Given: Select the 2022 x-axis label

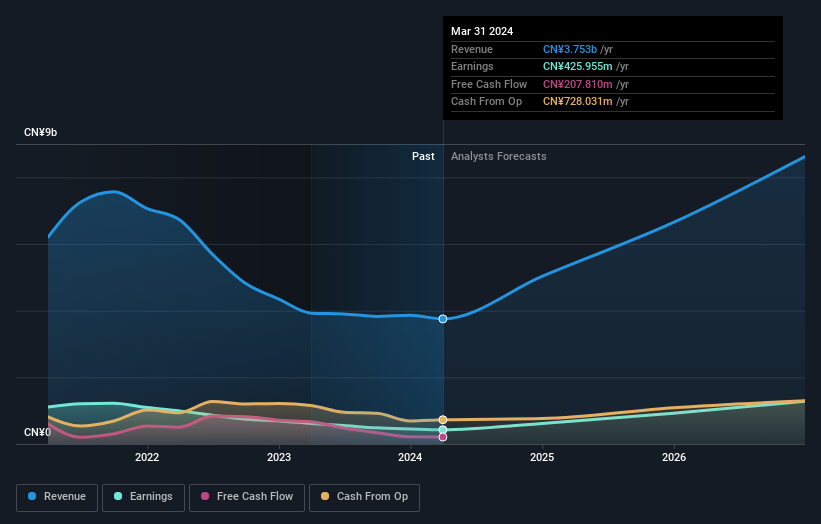Looking at the screenshot, I should [147, 457].
